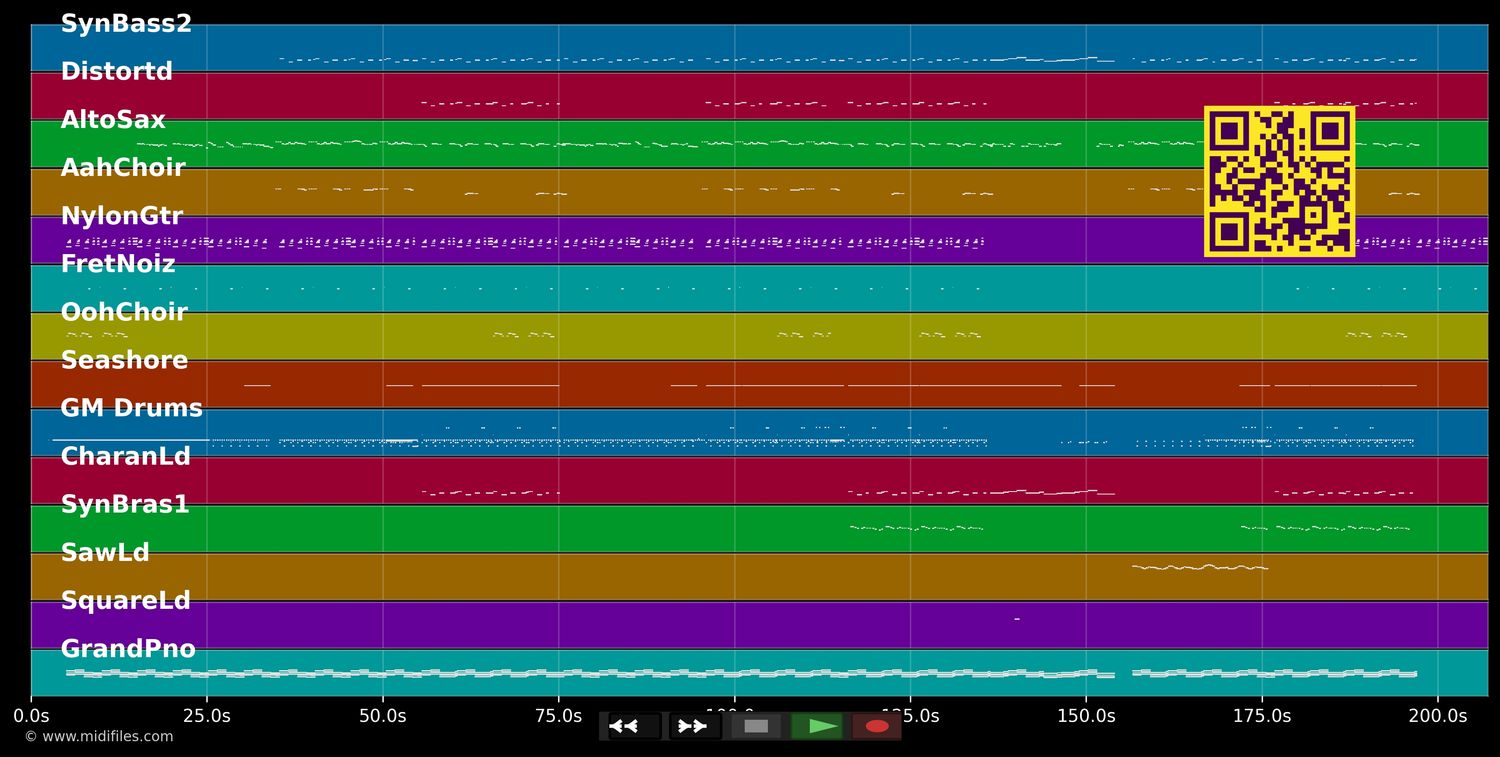Select the SquareLd track label

125,601
